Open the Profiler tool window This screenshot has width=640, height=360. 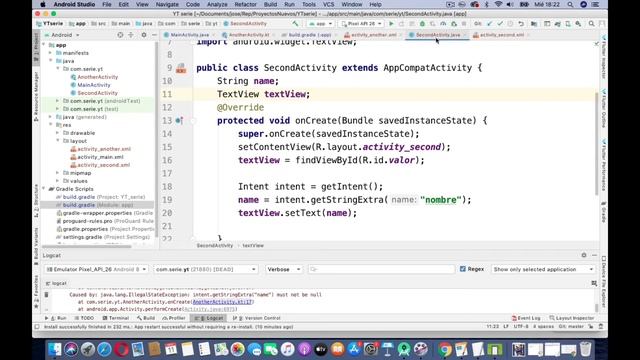(x=174, y=318)
